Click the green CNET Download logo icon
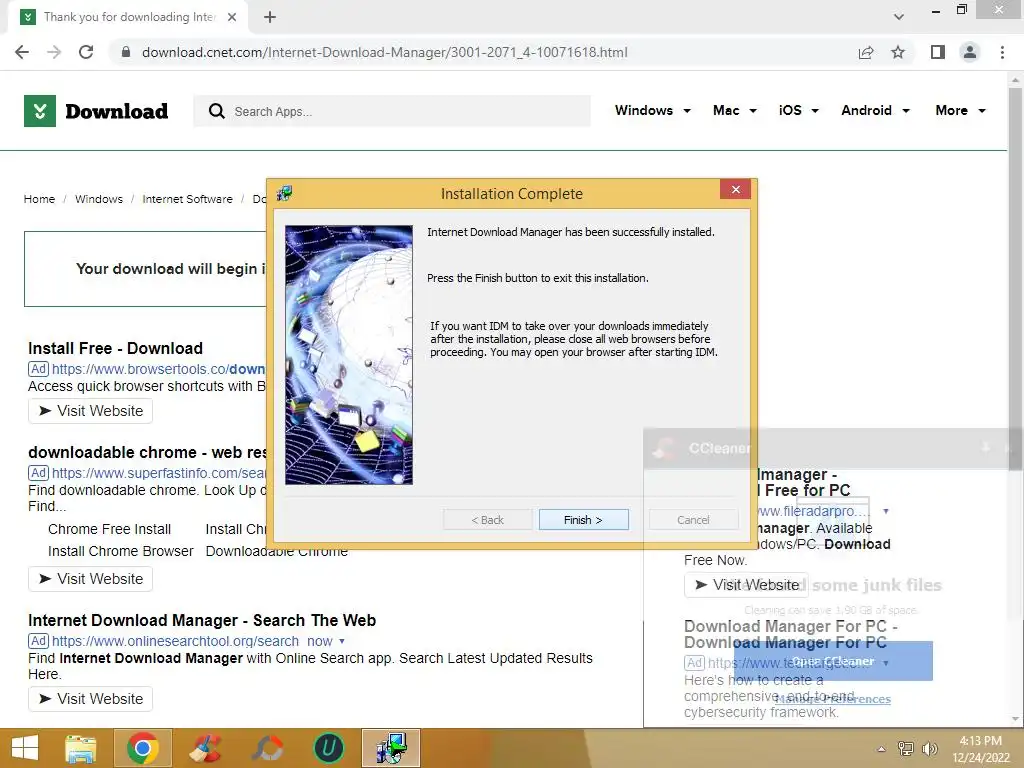 tap(40, 111)
